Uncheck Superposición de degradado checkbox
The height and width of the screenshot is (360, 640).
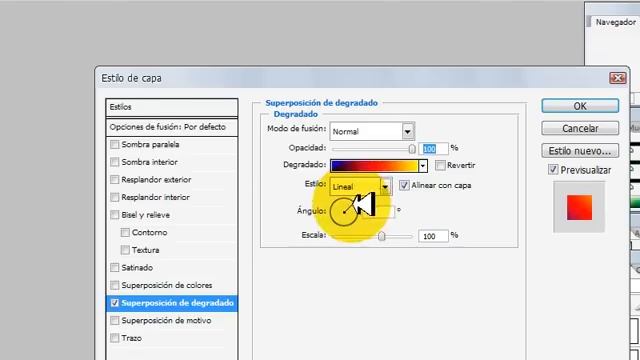tap(115, 303)
